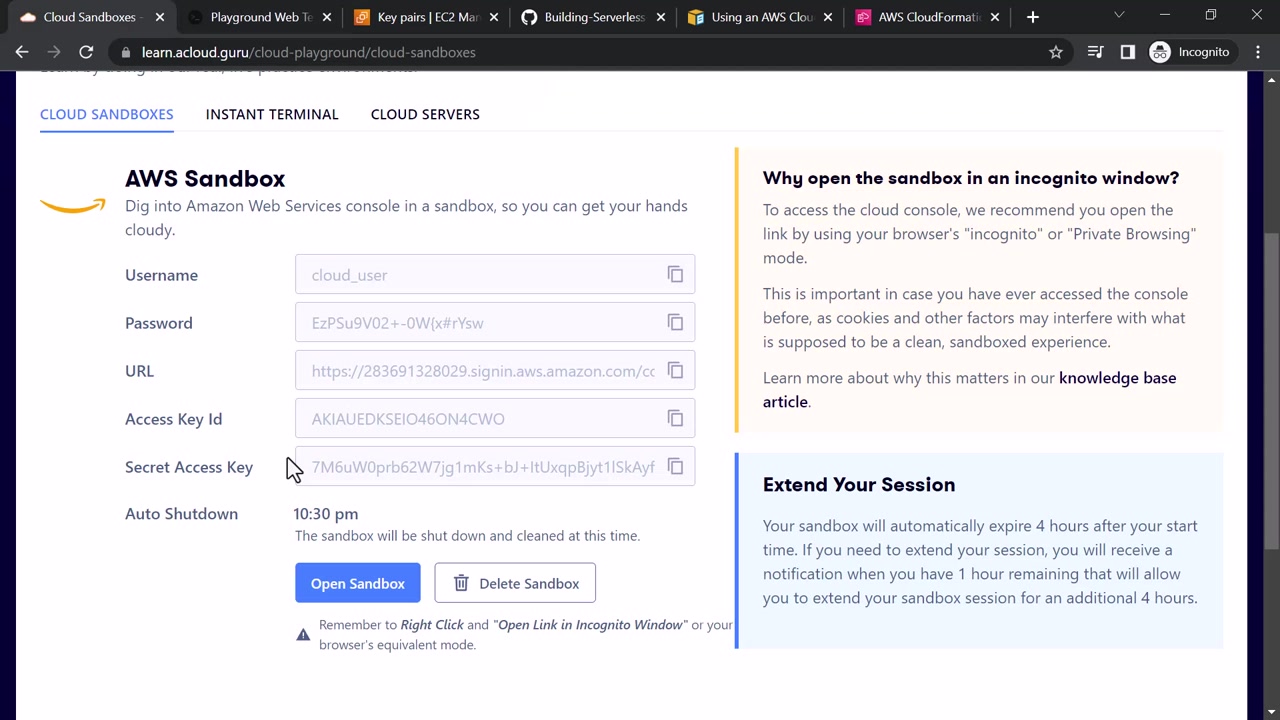The width and height of the screenshot is (1280, 720).
Task: Close the Key pairs EC2 tab
Action: coord(493,17)
